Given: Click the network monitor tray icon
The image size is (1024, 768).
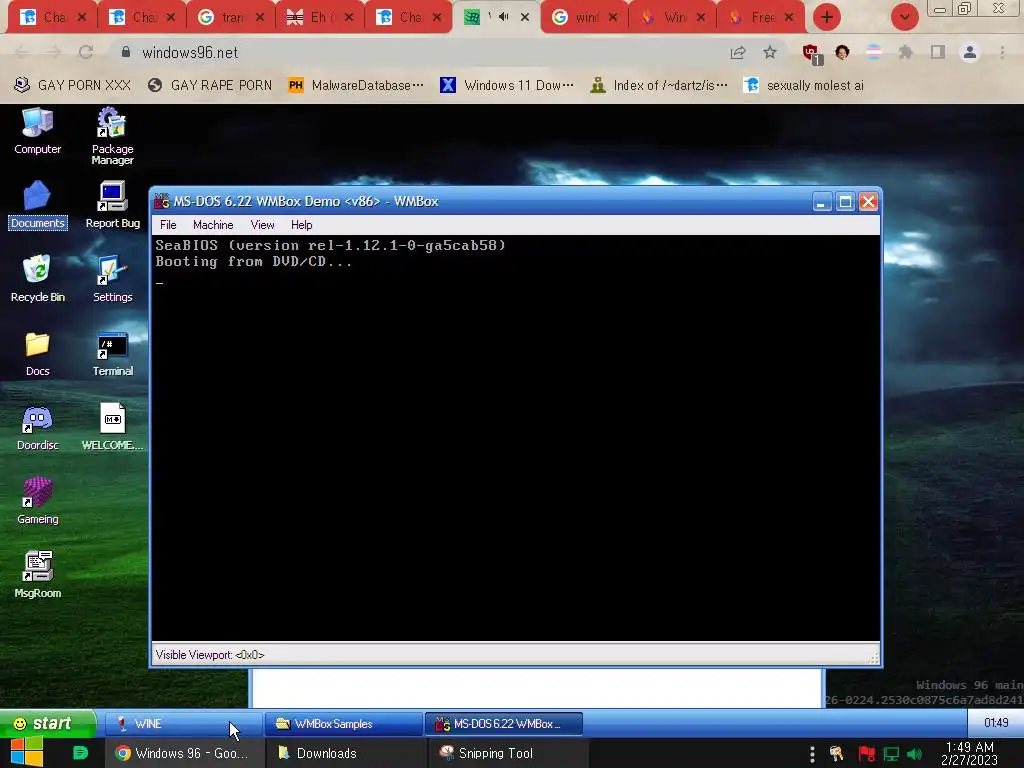Looking at the screenshot, I should tap(891, 754).
